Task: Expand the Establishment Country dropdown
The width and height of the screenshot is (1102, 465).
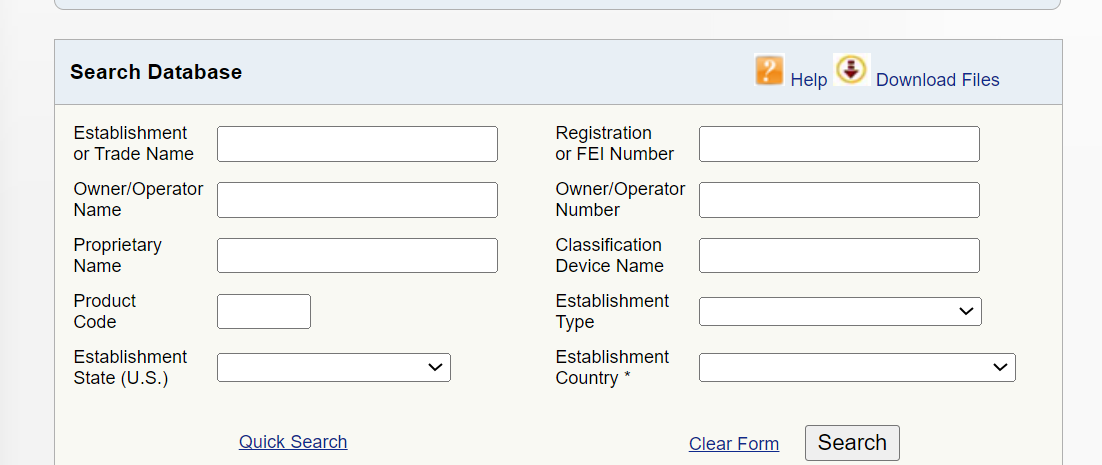Action: click(x=857, y=367)
